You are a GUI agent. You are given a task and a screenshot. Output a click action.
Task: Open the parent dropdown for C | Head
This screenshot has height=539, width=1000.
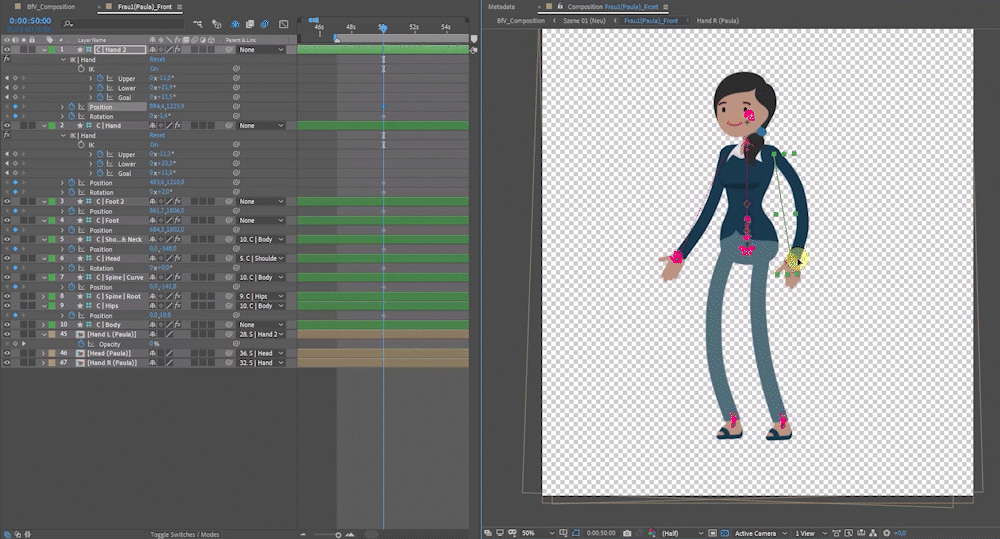(261, 258)
